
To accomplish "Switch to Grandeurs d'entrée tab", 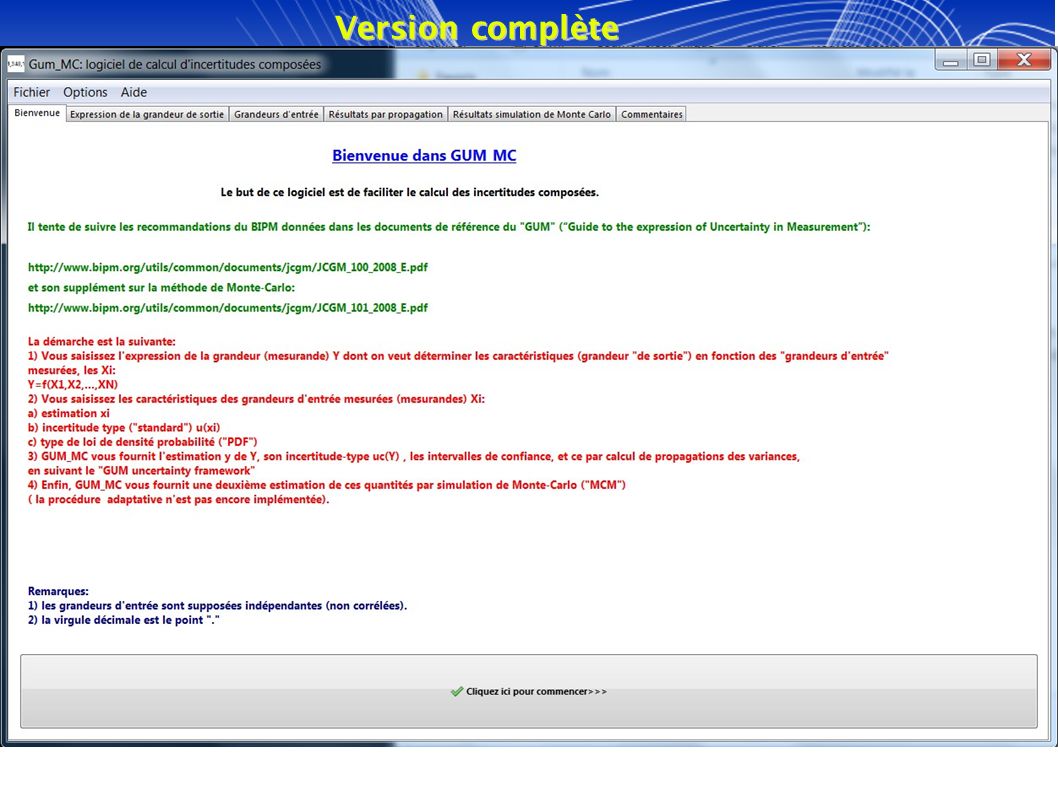I will 276,114.
